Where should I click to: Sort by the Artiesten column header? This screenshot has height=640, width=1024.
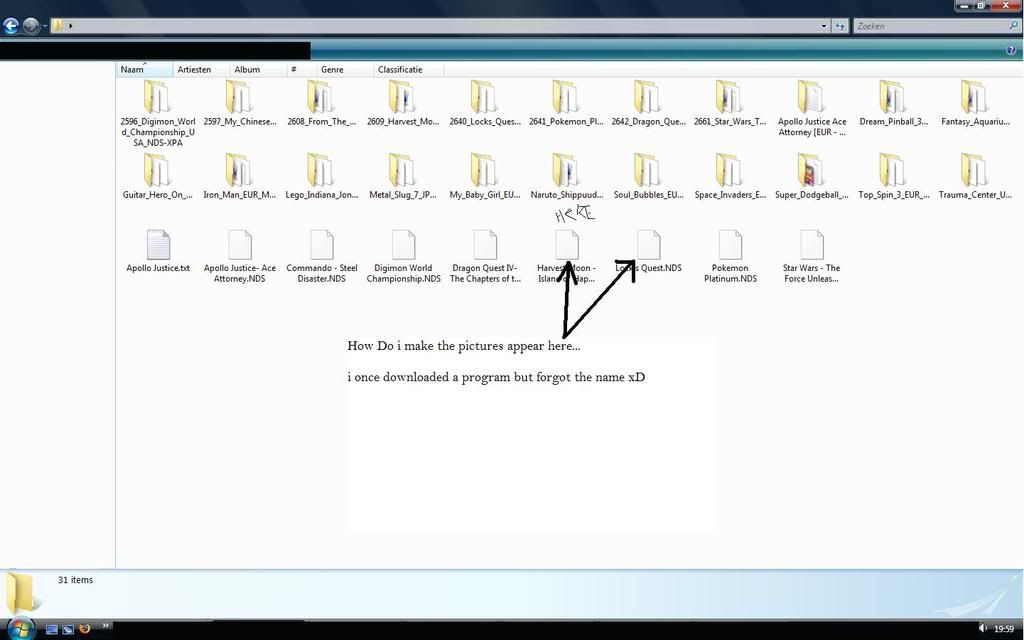click(x=202, y=69)
